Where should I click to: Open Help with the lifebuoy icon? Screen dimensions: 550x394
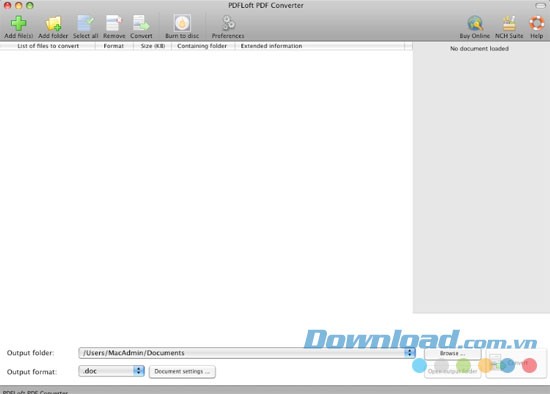(536, 24)
